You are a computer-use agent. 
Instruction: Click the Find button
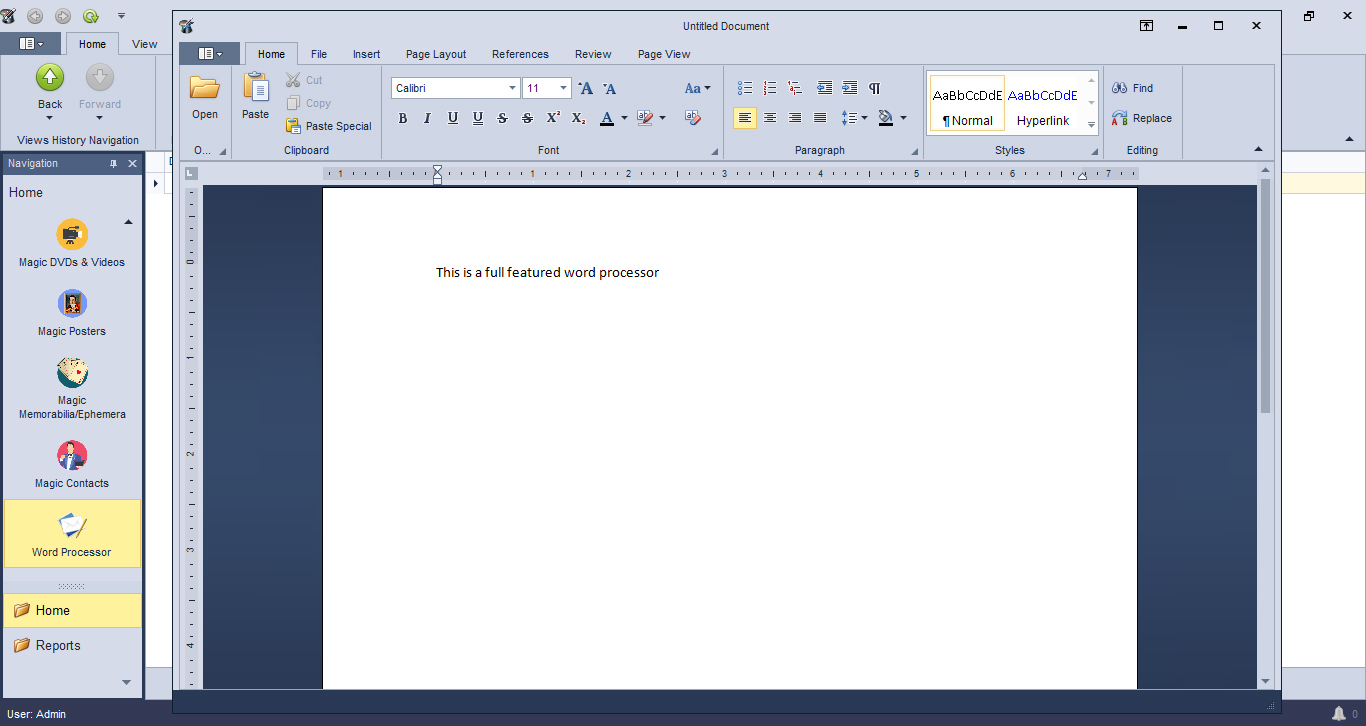point(1133,88)
